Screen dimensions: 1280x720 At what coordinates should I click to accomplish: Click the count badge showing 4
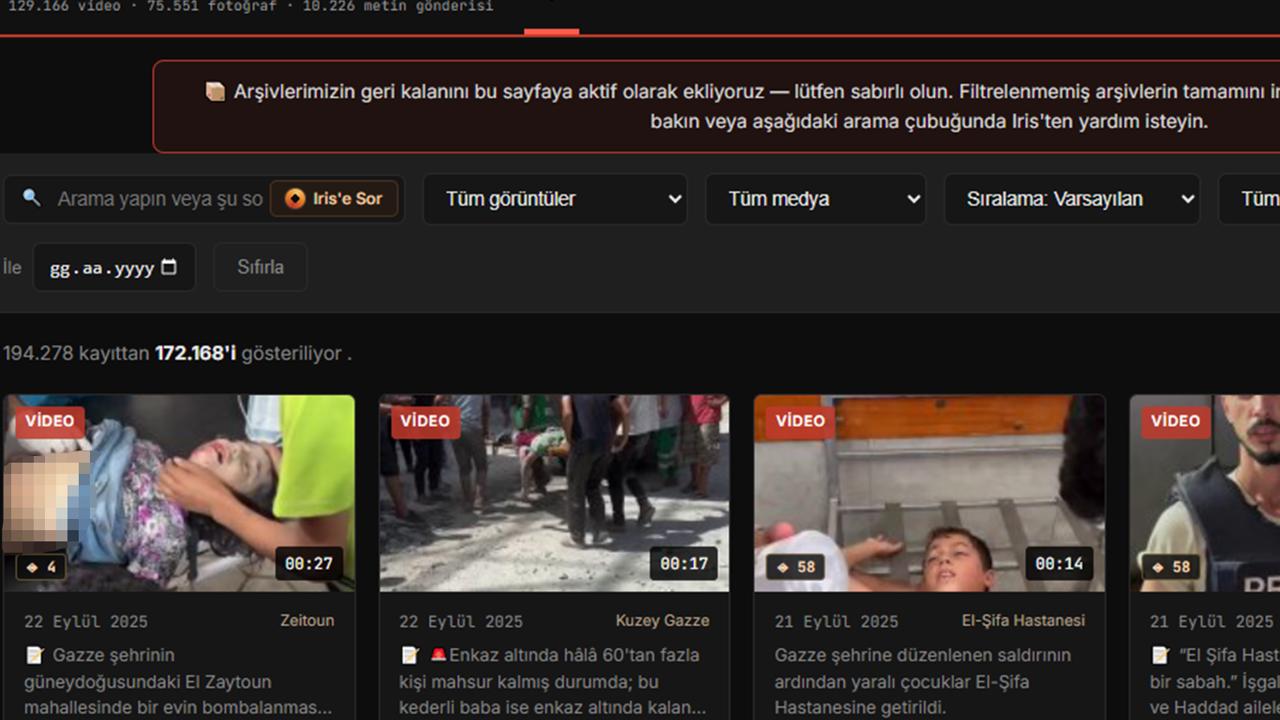pos(41,567)
